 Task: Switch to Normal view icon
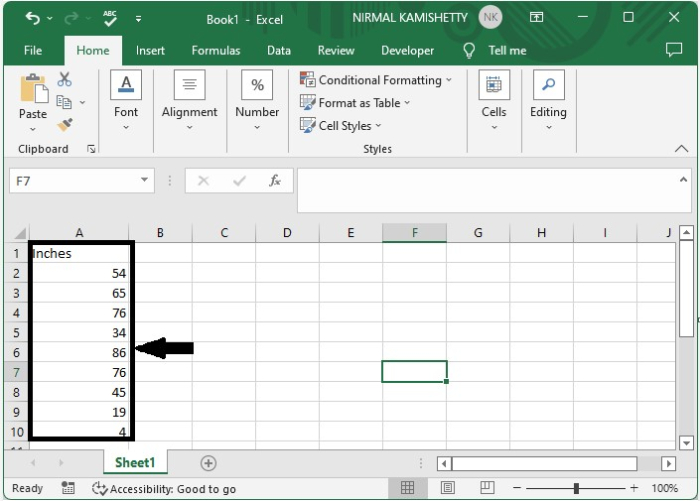[x=407, y=488]
